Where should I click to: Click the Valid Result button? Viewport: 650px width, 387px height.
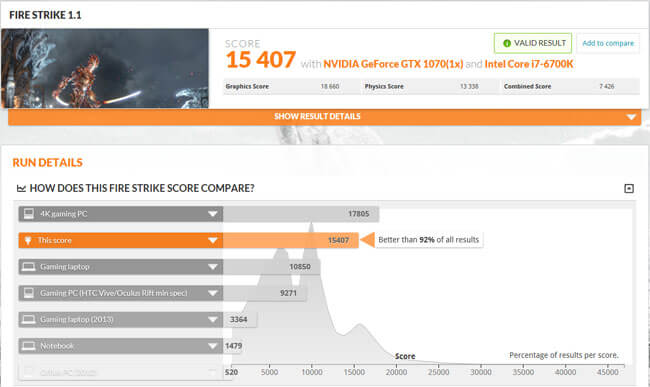[533, 43]
